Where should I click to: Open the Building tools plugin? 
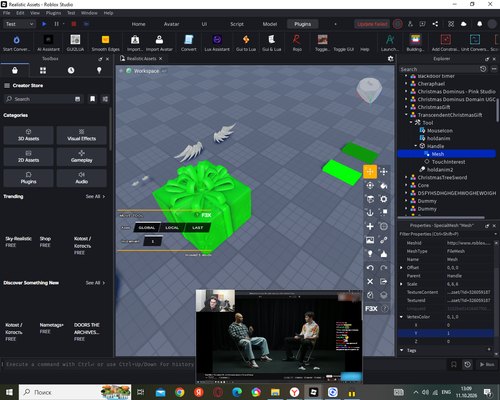(x=415, y=43)
